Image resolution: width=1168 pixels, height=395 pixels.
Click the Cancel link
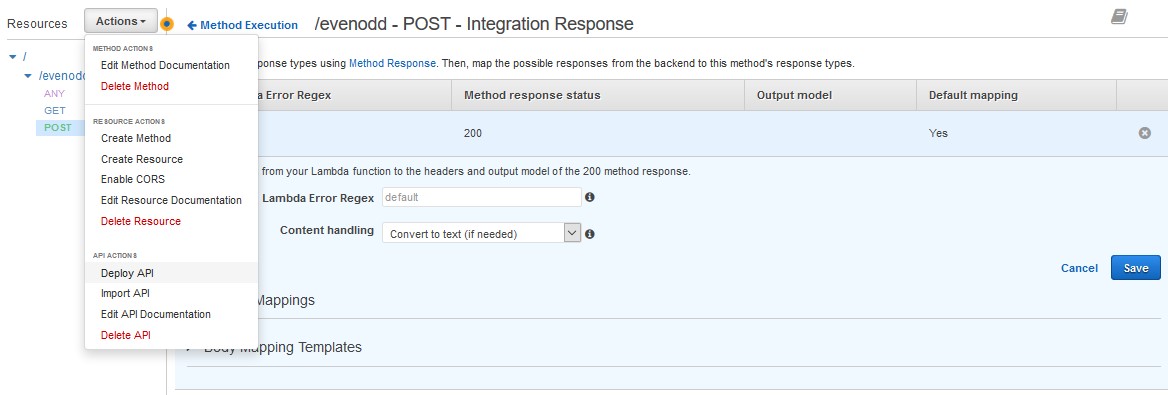point(1079,268)
